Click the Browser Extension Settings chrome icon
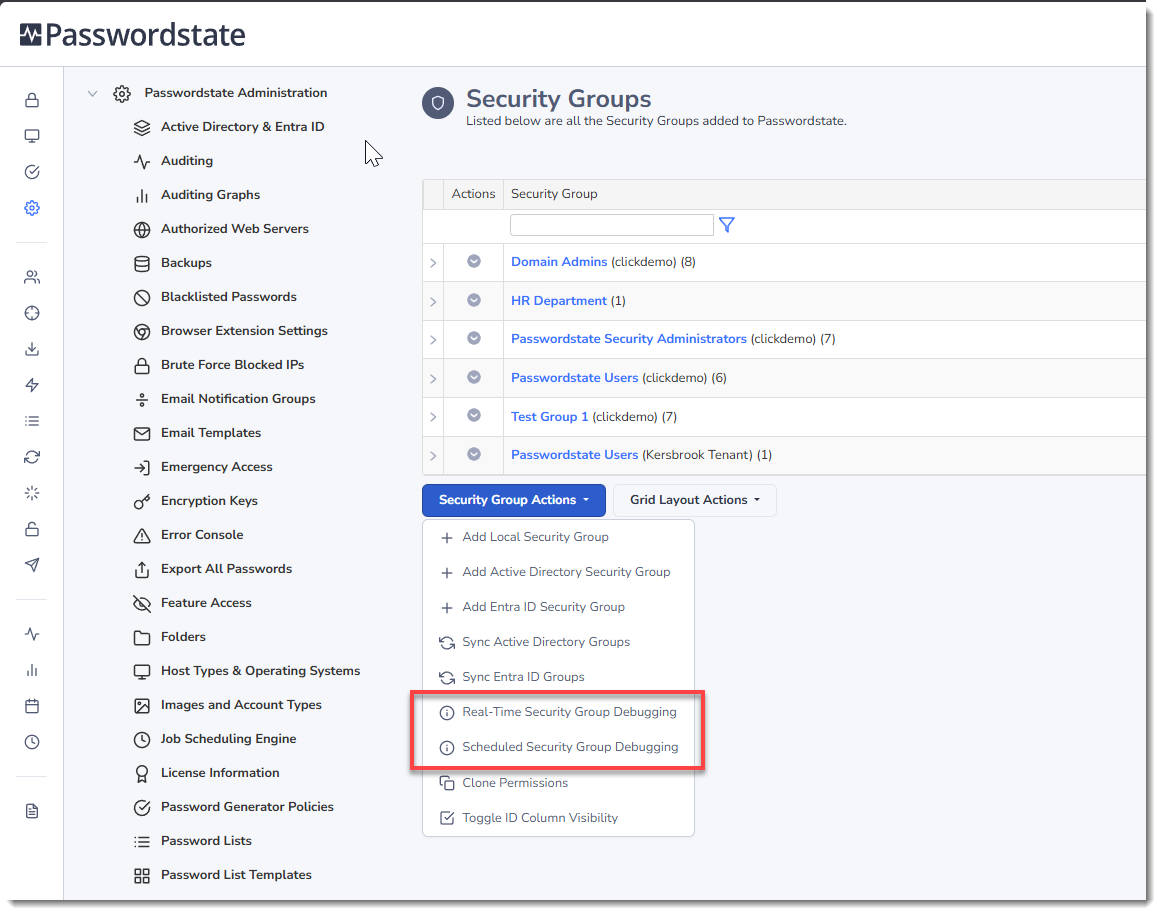 tap(141, 332)
